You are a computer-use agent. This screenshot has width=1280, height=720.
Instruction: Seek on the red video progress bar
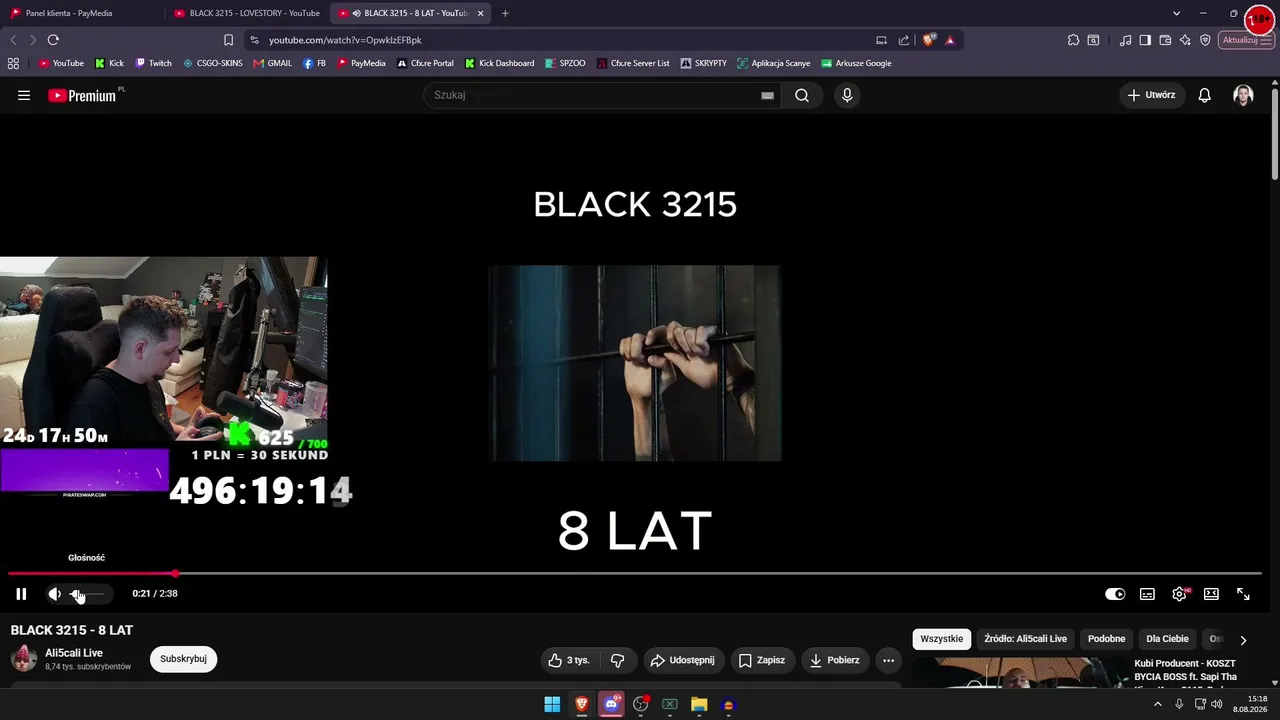(x=634, y=574)
